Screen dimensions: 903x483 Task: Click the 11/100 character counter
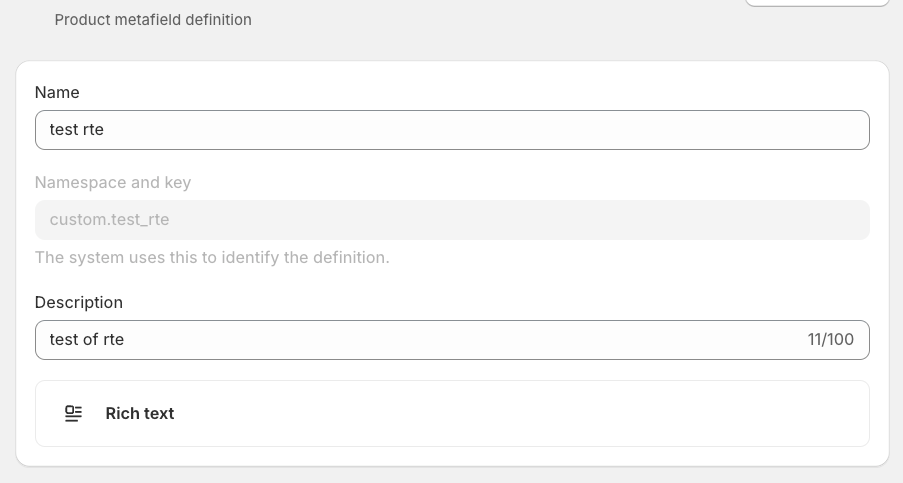[x=831, y=340]
